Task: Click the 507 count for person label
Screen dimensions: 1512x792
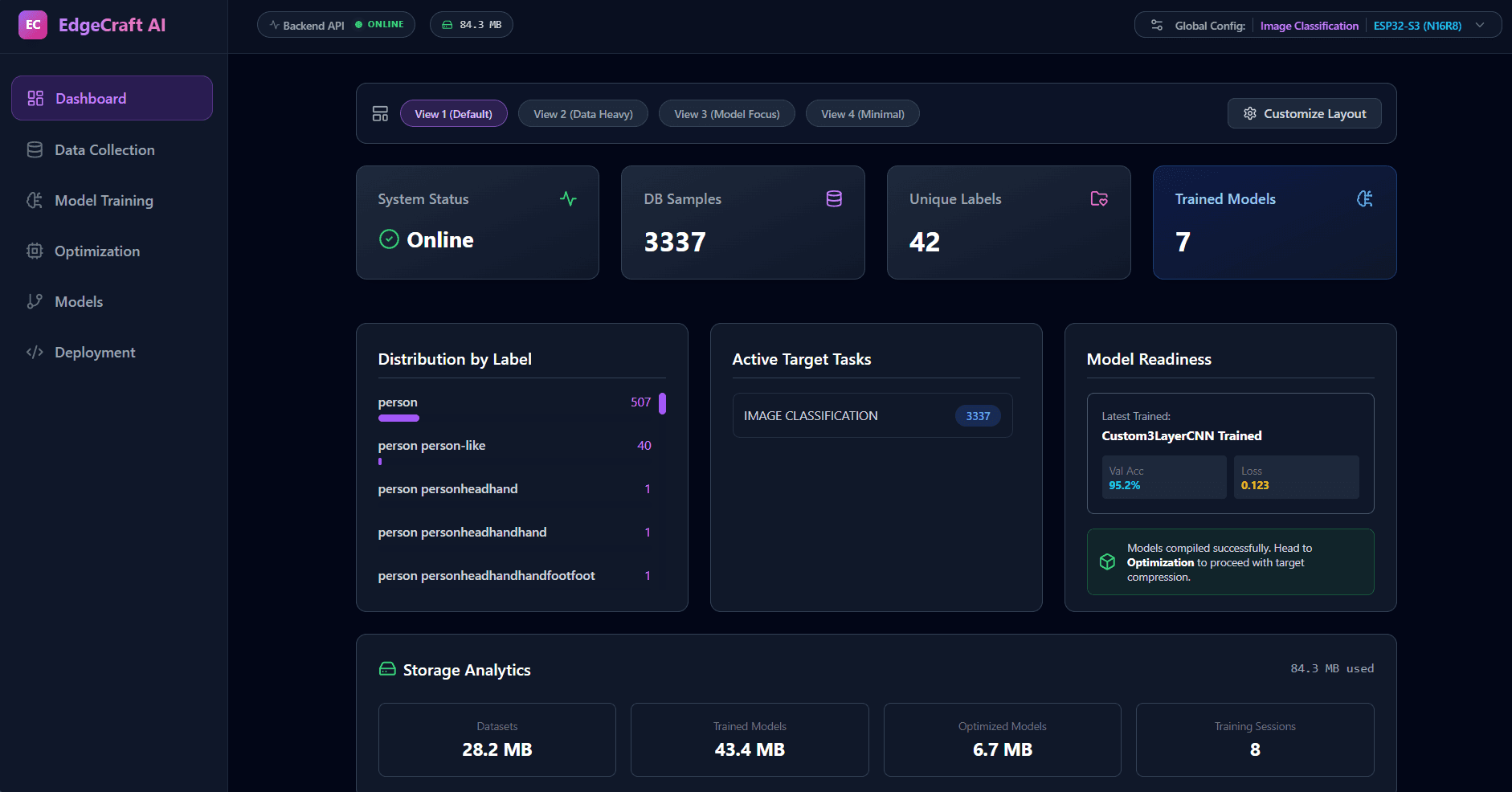Action: tap(640, 402)
